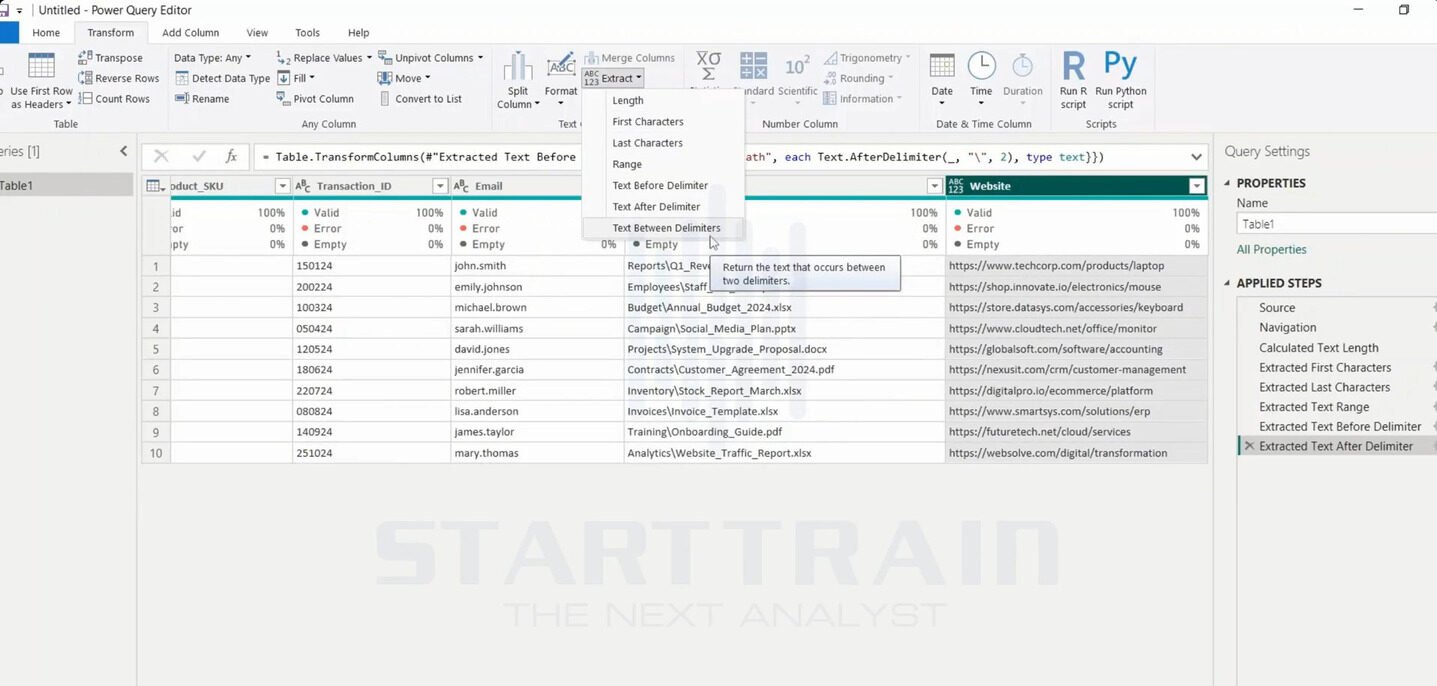Image resolution: width=1437 pixels, height=686 pixels.
Task: Open the Website column filter dropdown
Action: [1196, 186]
